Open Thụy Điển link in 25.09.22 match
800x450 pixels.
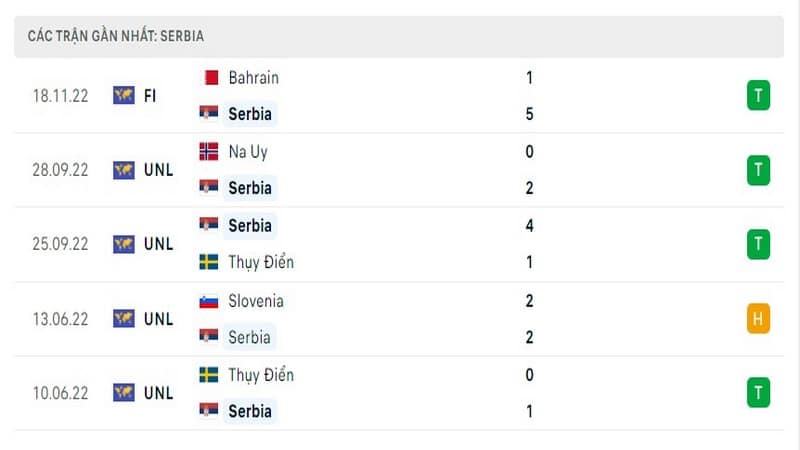(261, 262)
